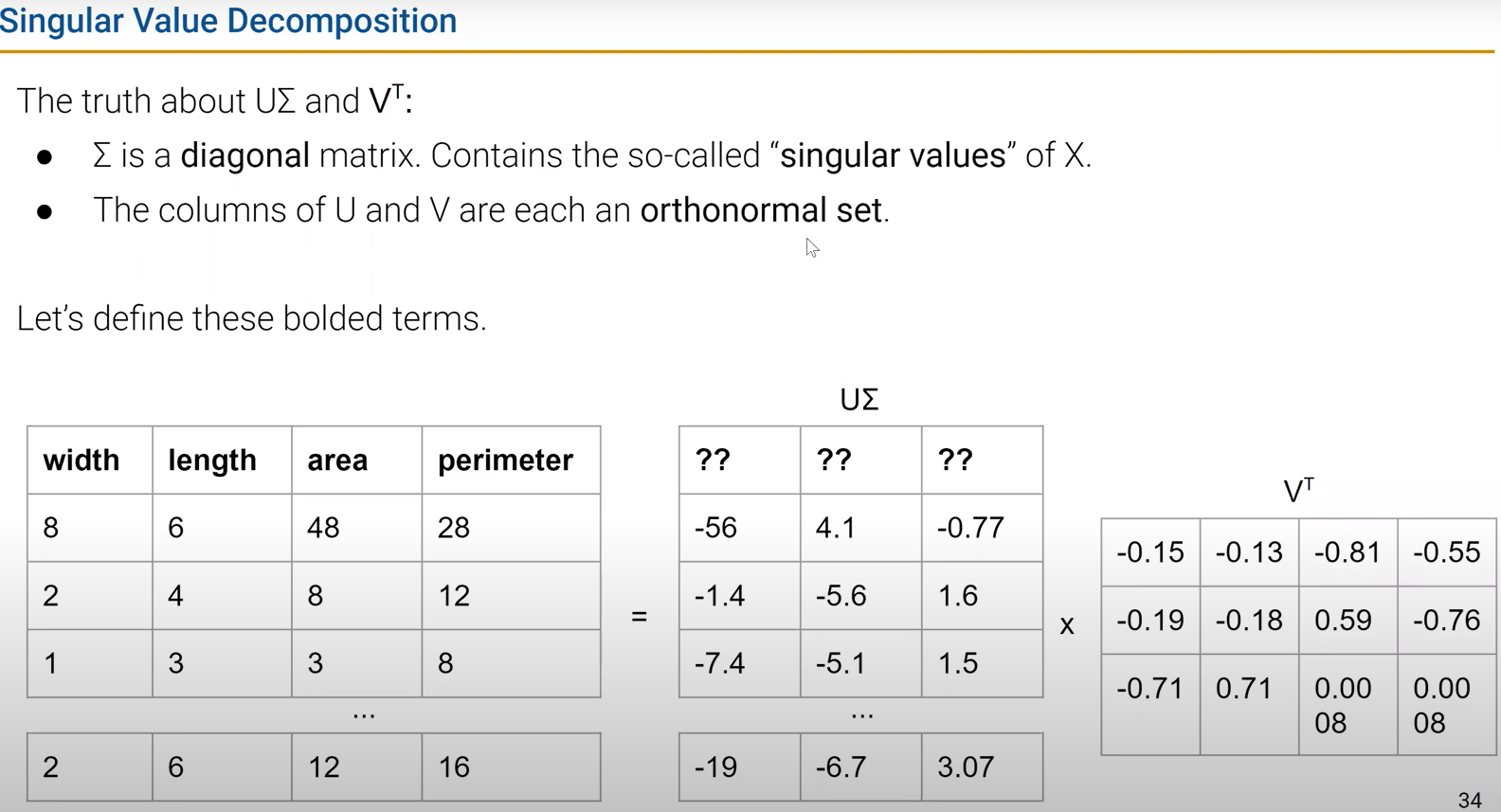Select the bold phrase "singular values"
Screen dimensions: 1501x812
pyautogui.click(x=893, y=155)
